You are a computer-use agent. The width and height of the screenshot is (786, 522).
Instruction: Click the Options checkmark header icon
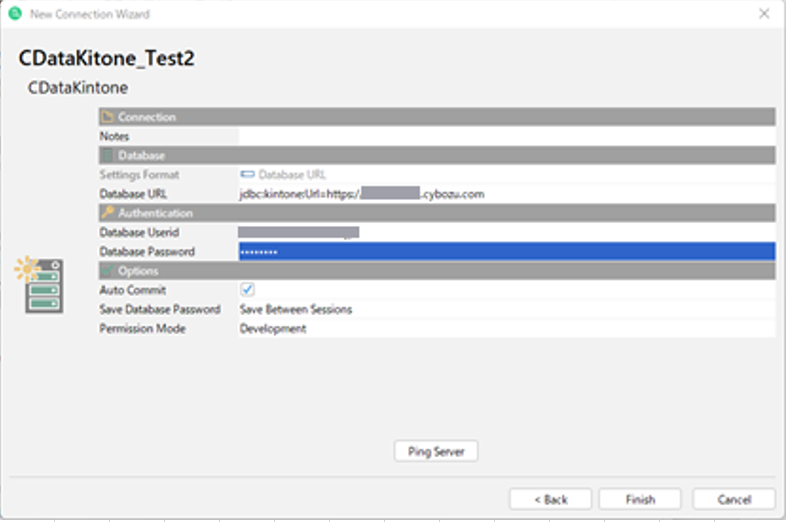(107, 271)
